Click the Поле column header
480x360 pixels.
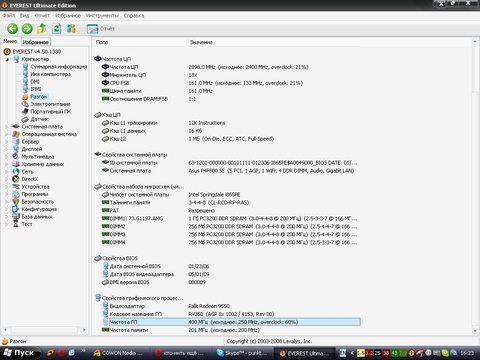(139, 42)
